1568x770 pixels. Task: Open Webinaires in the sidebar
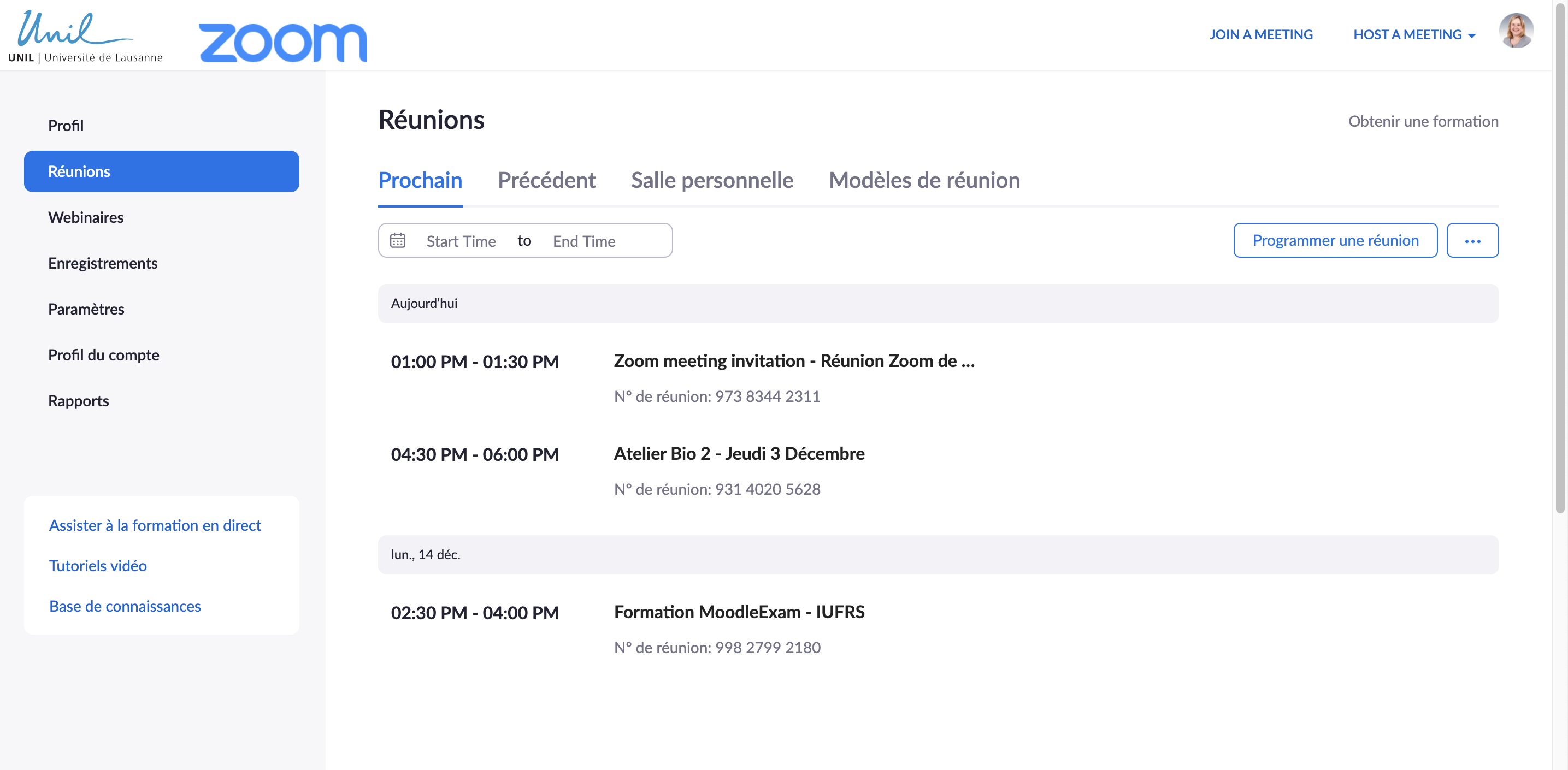[86, 217]
